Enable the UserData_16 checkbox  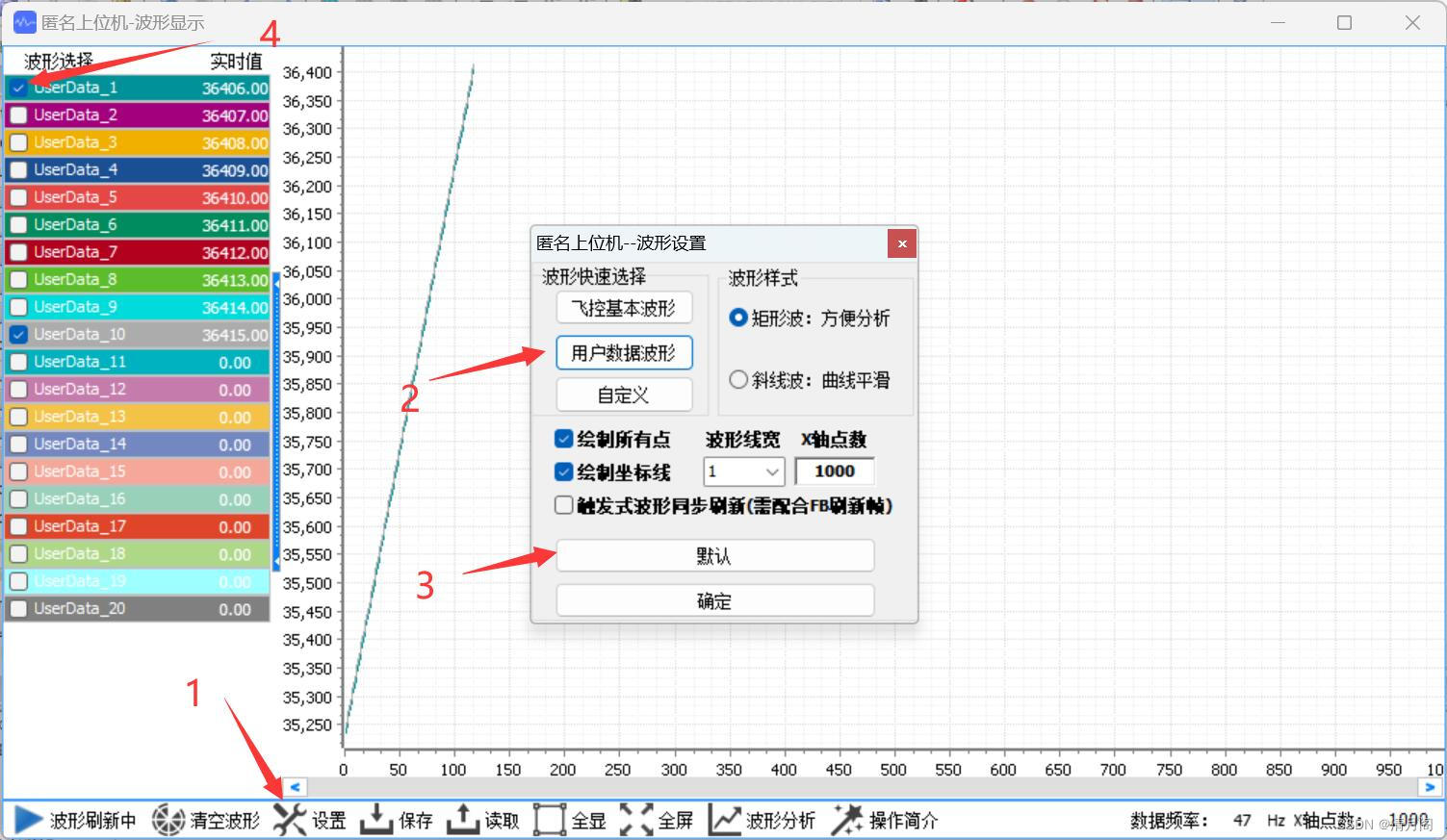click(18, 499)
